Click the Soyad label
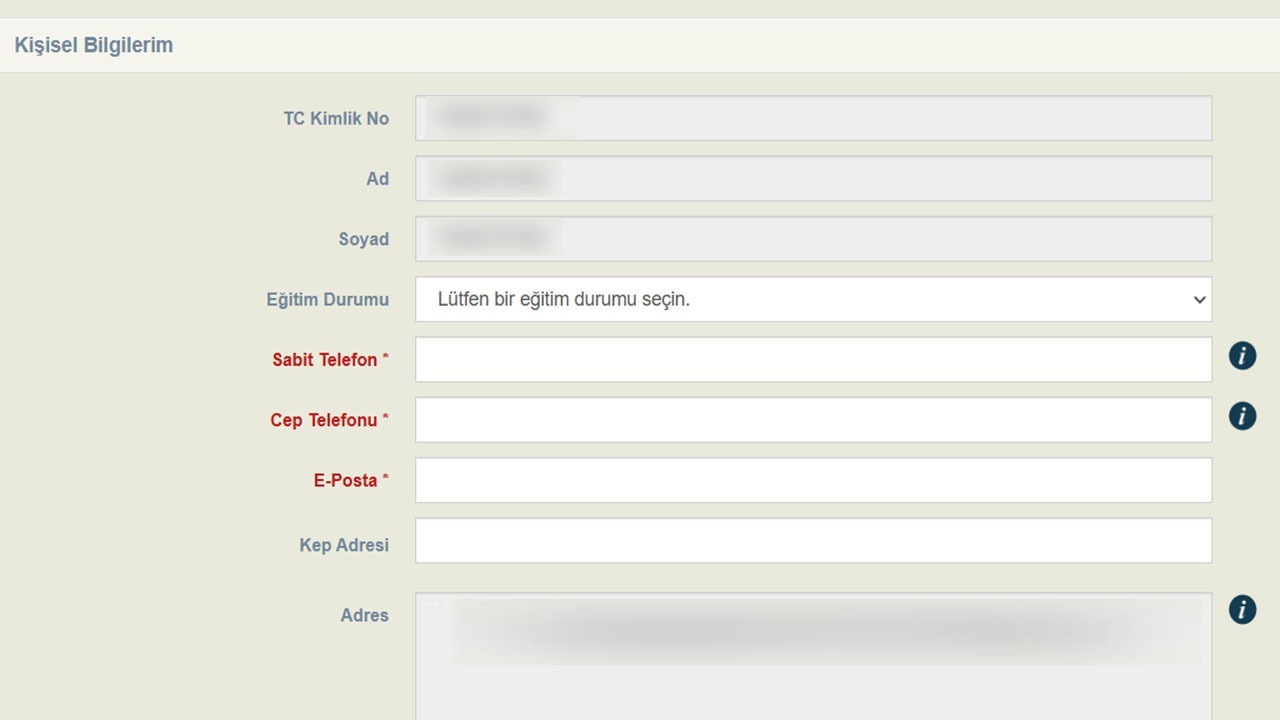1280x720 pixels. click(x=364, y=239)
